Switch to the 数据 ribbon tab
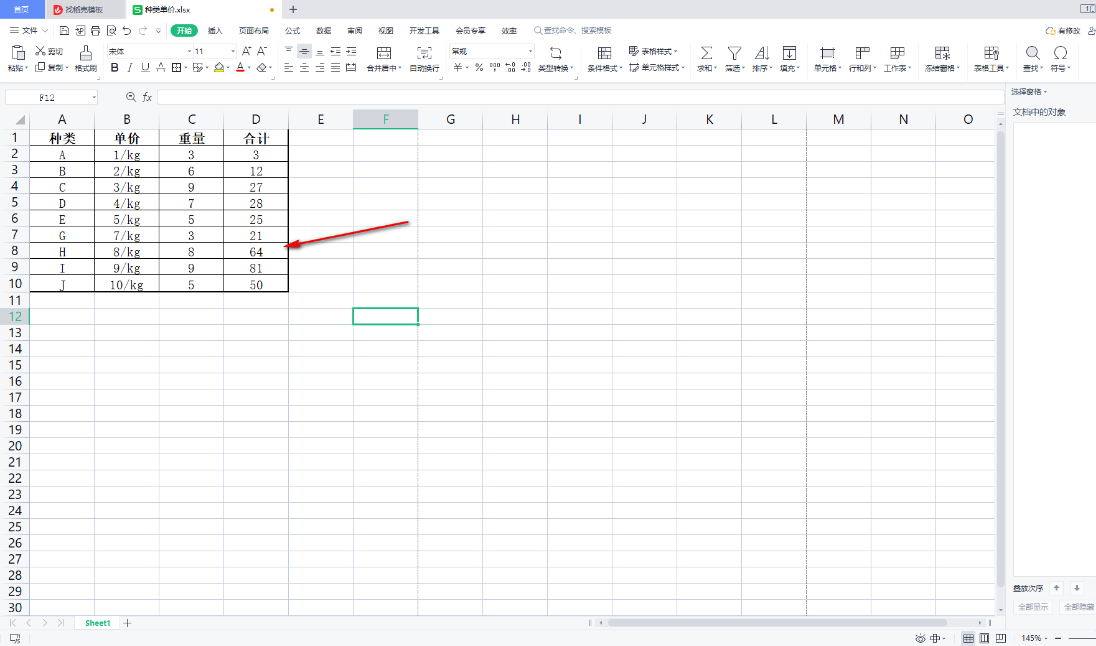The width and height of the screenshot is (1096, 646). [324, 31]
